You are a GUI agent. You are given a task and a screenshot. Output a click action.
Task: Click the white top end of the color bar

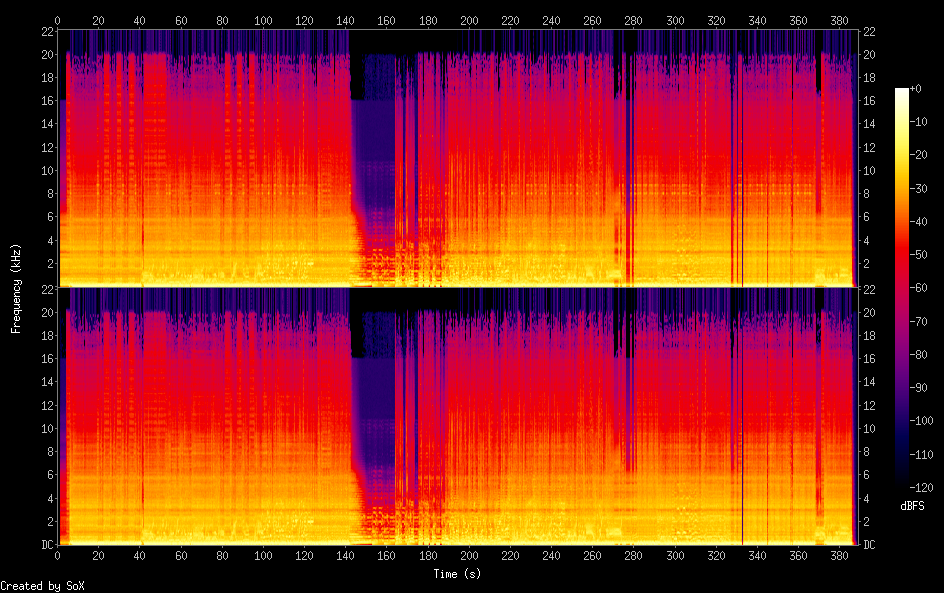pyautogui.click(x=902, y=92)
